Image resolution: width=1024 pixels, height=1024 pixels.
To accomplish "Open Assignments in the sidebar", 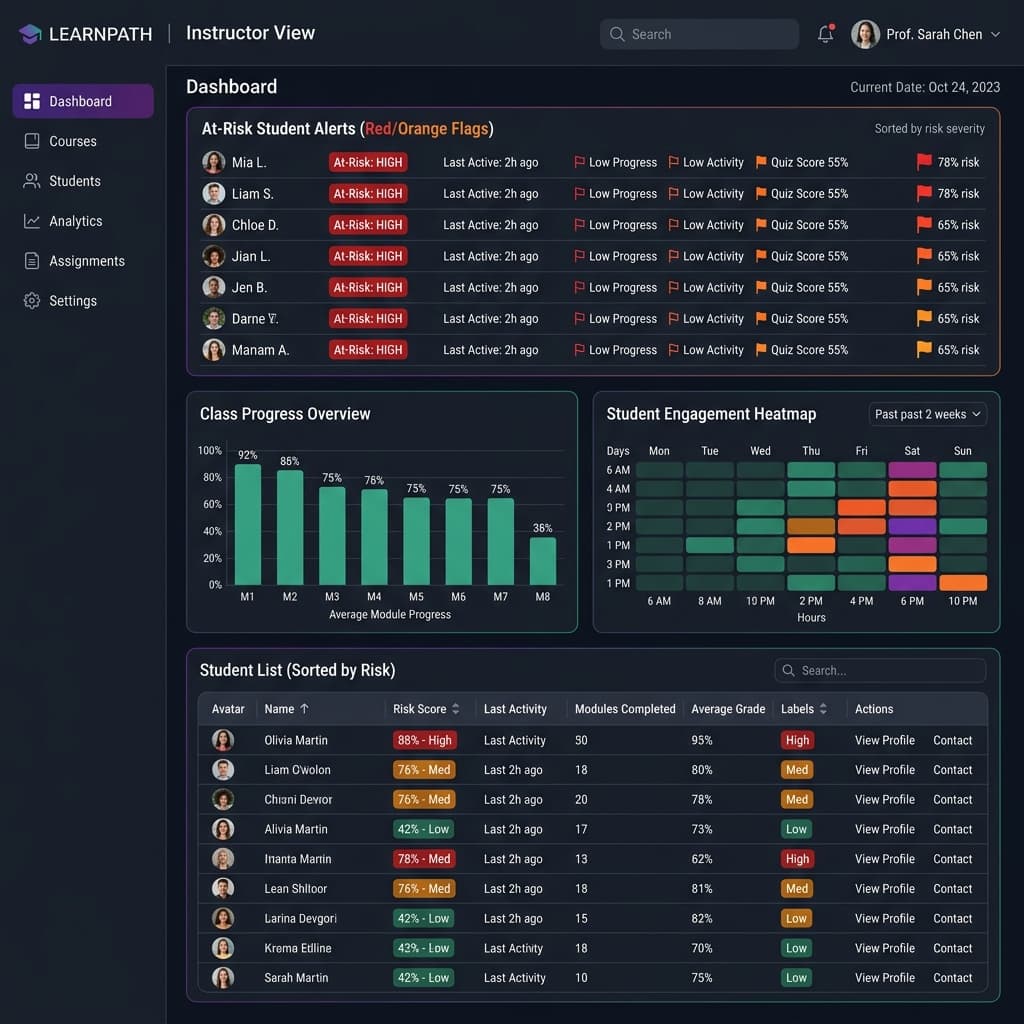I will [83, 261].
